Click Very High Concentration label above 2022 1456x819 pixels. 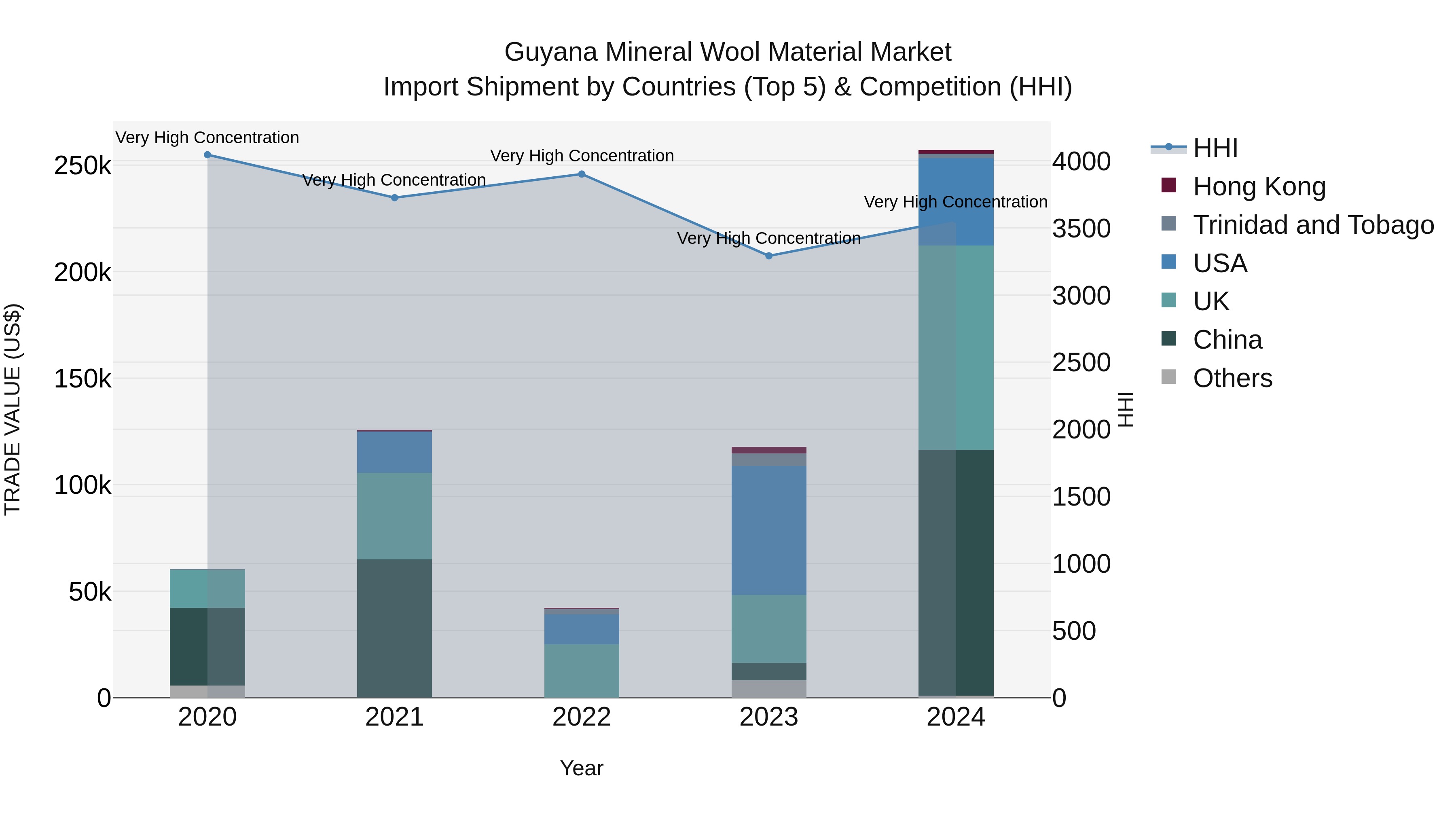(582, 155)
